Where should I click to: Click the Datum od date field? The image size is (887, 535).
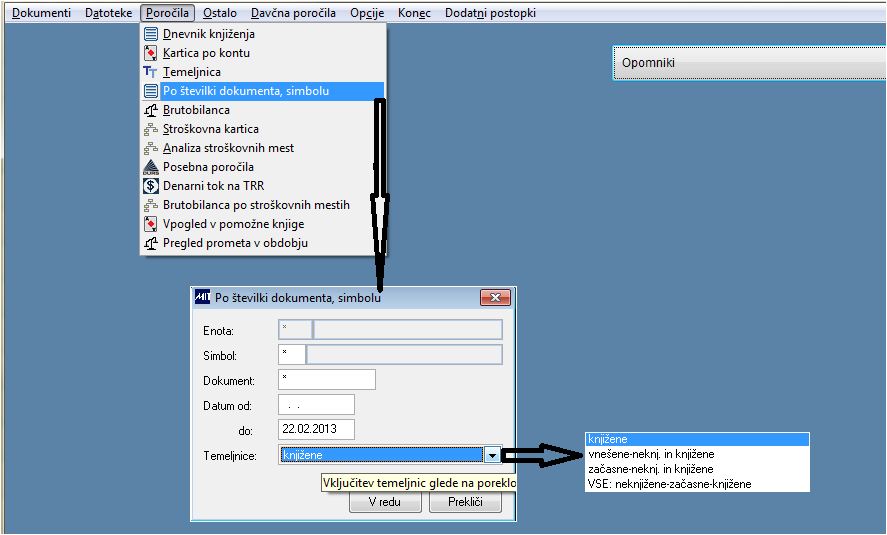(x=316, y=405)
